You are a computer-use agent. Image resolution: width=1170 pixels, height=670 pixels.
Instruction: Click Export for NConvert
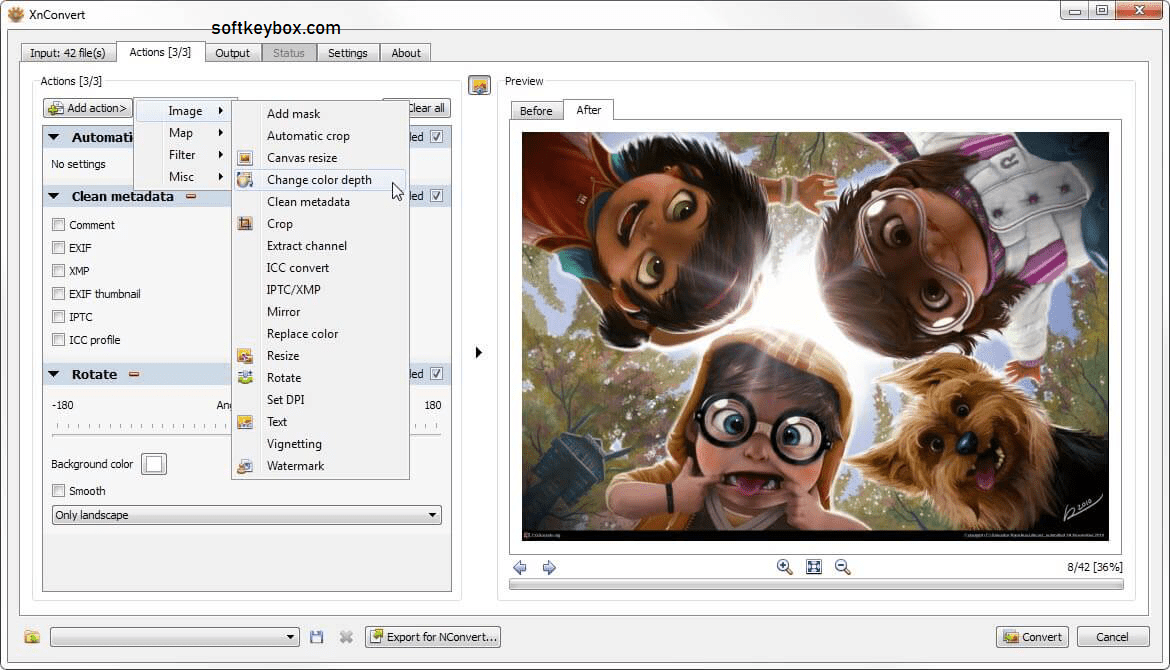pyautogui.click(x=432, y=636)
